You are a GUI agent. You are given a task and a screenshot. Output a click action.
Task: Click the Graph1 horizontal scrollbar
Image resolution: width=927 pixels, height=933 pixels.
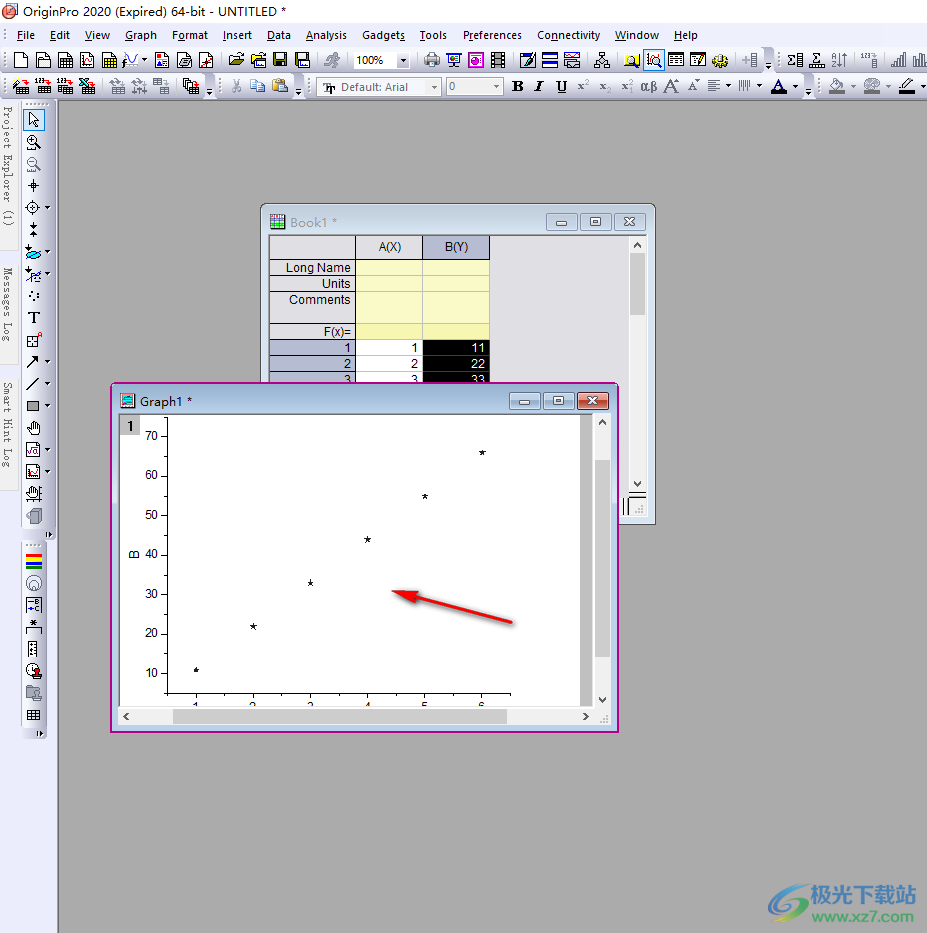coord(339,716)
